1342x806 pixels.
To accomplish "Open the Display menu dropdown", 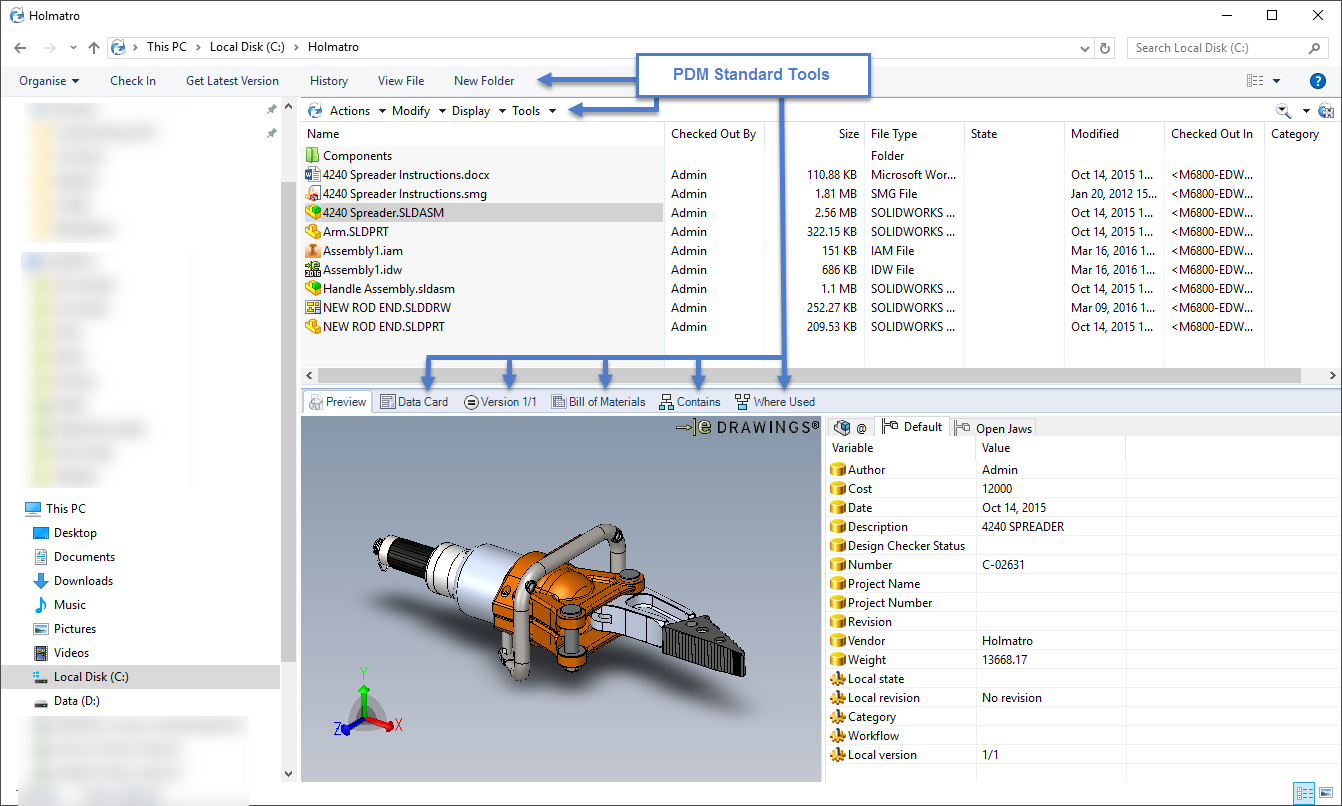I will [478, 111].
